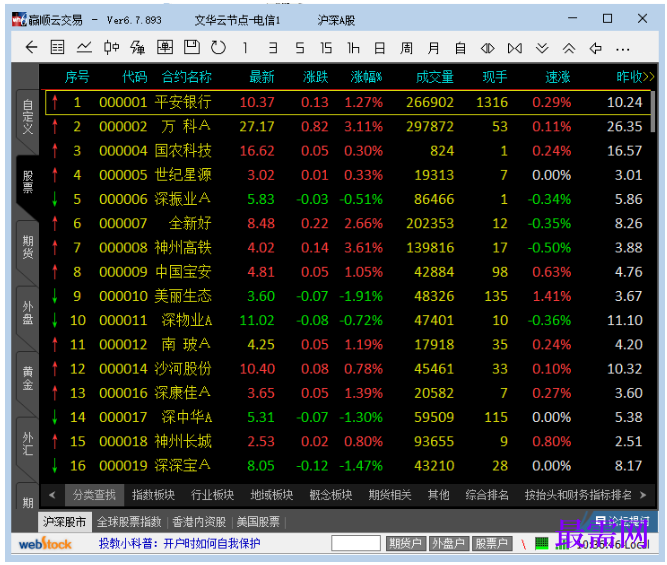Open the 黄金 side tab
This screenshot has width=667, height=565.
point(28,378)
